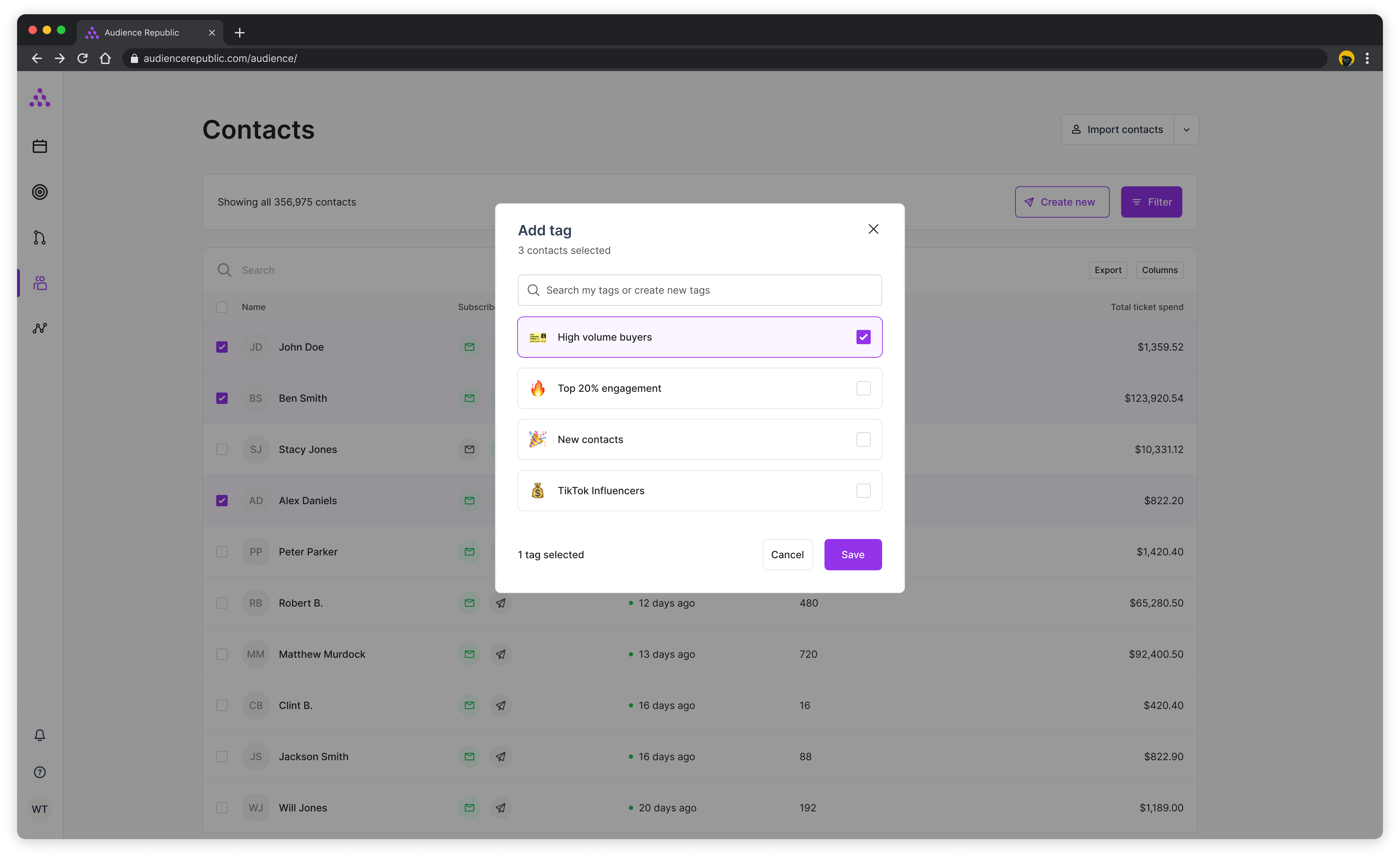Open the WT user avatar menu

click(x=40, y=809)
